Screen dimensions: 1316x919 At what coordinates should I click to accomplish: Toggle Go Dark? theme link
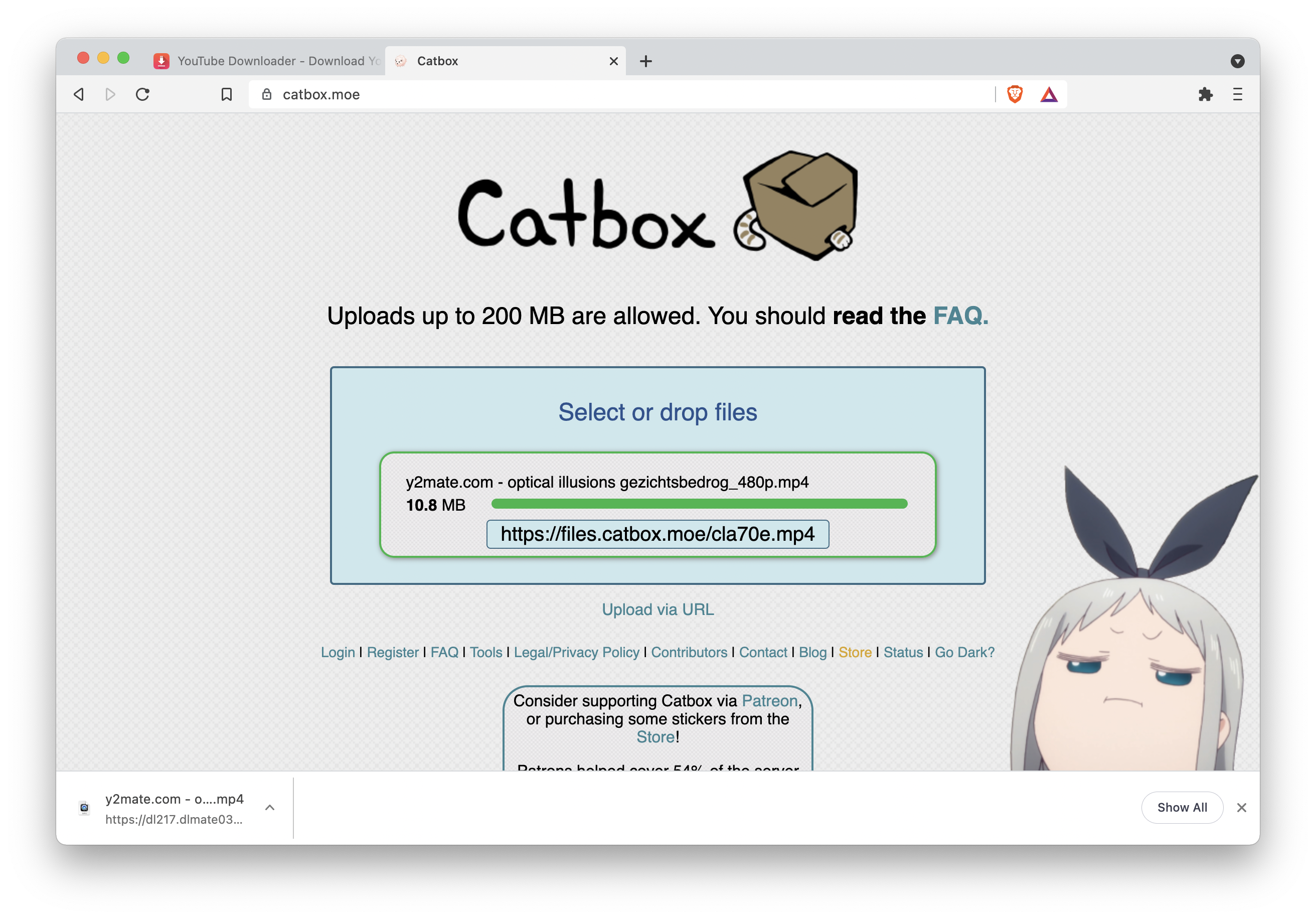point(964,652)
